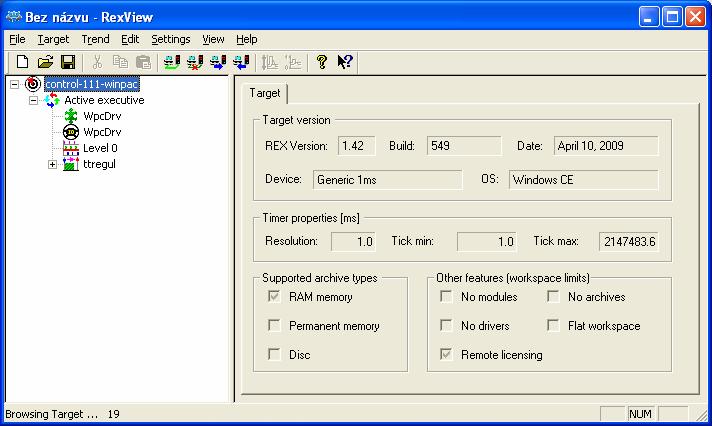The height and width of the screenshot is (426, 712).
Task: Open the Settings menu
Action: click(x=171, y=40)
